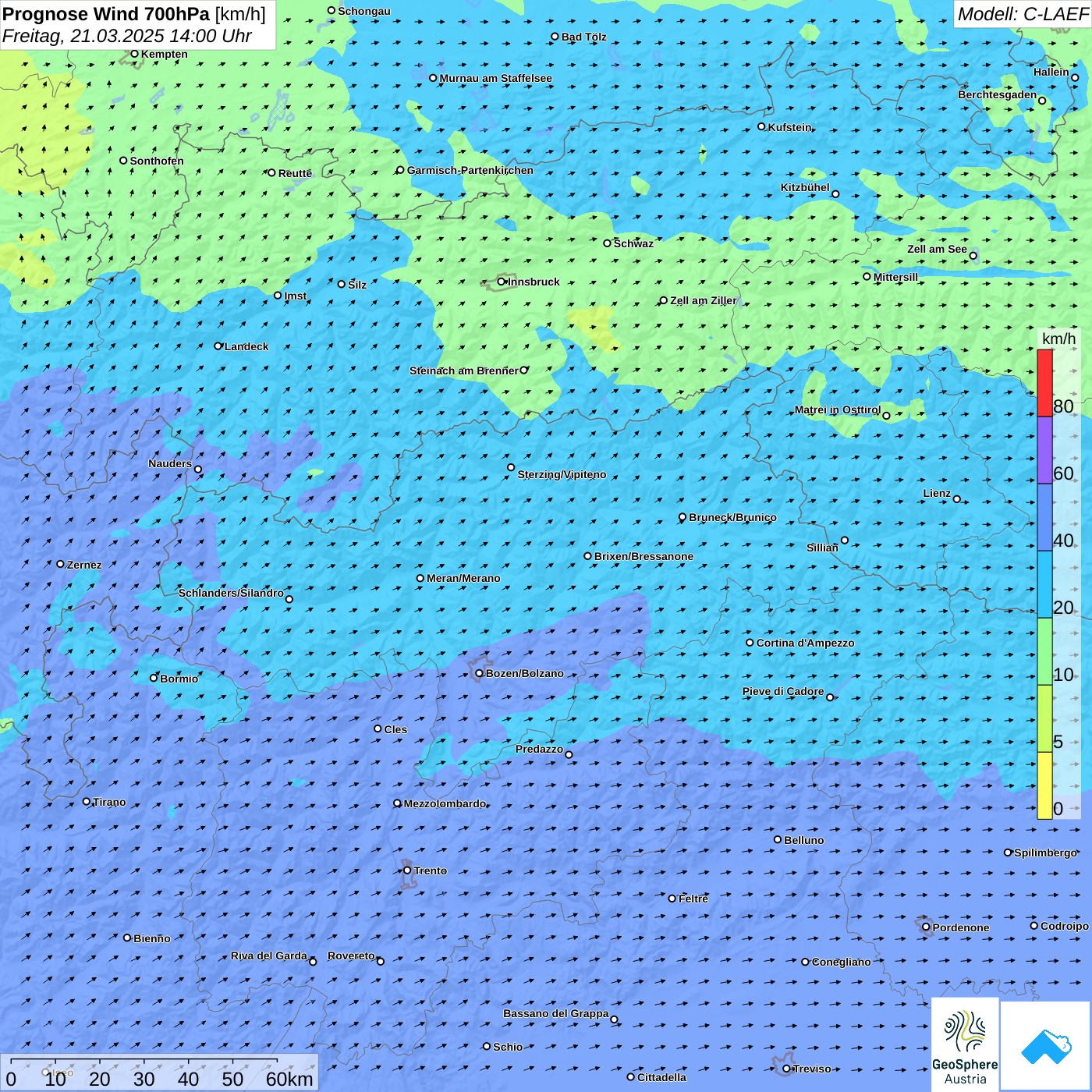Click the Cortina d'Ampezzo label
The height and width of the screenshot is (1092, 1092).
[x=805, y=643]
